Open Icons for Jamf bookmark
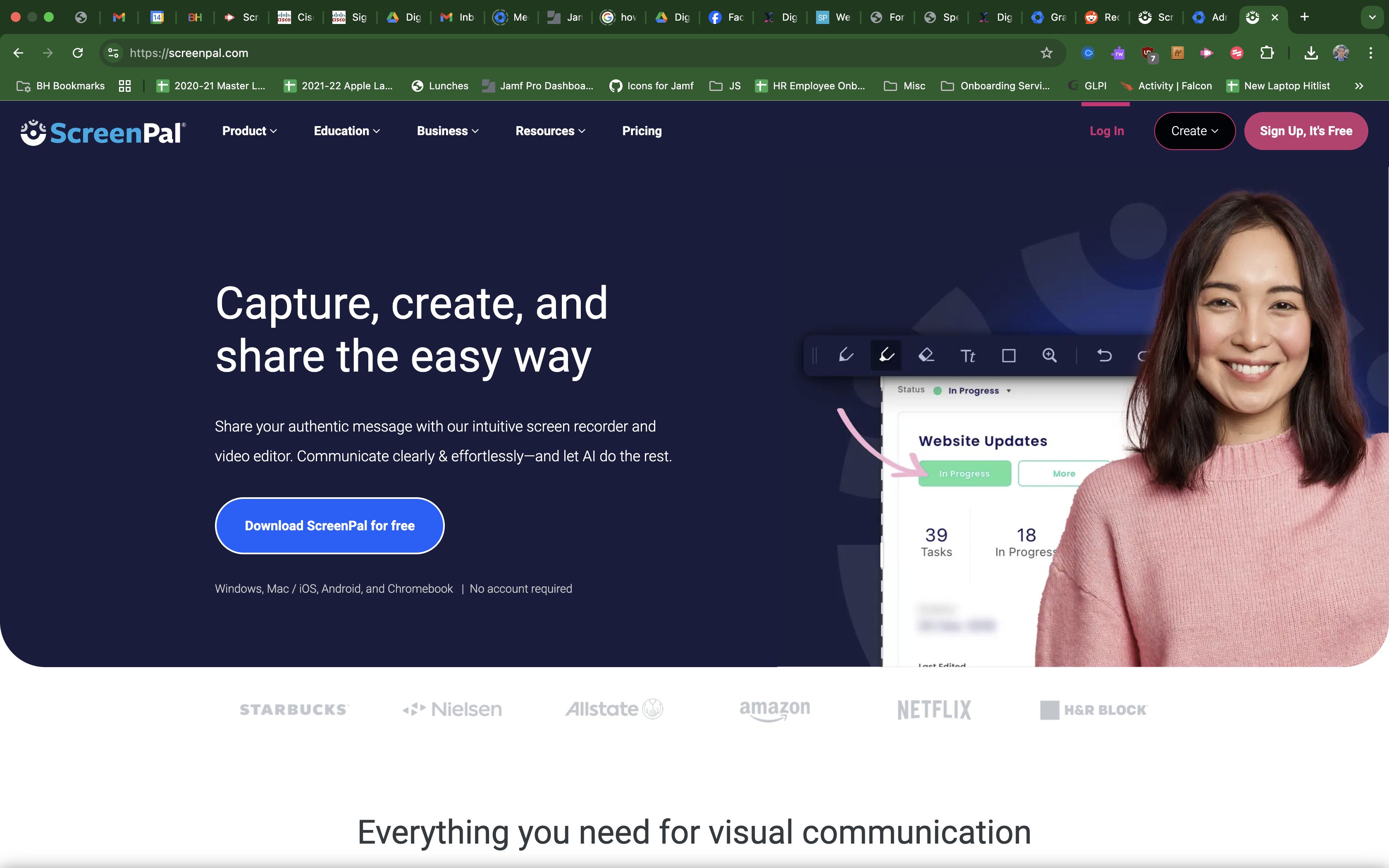This screenshot has width=1389, height=868. (652, 86)
